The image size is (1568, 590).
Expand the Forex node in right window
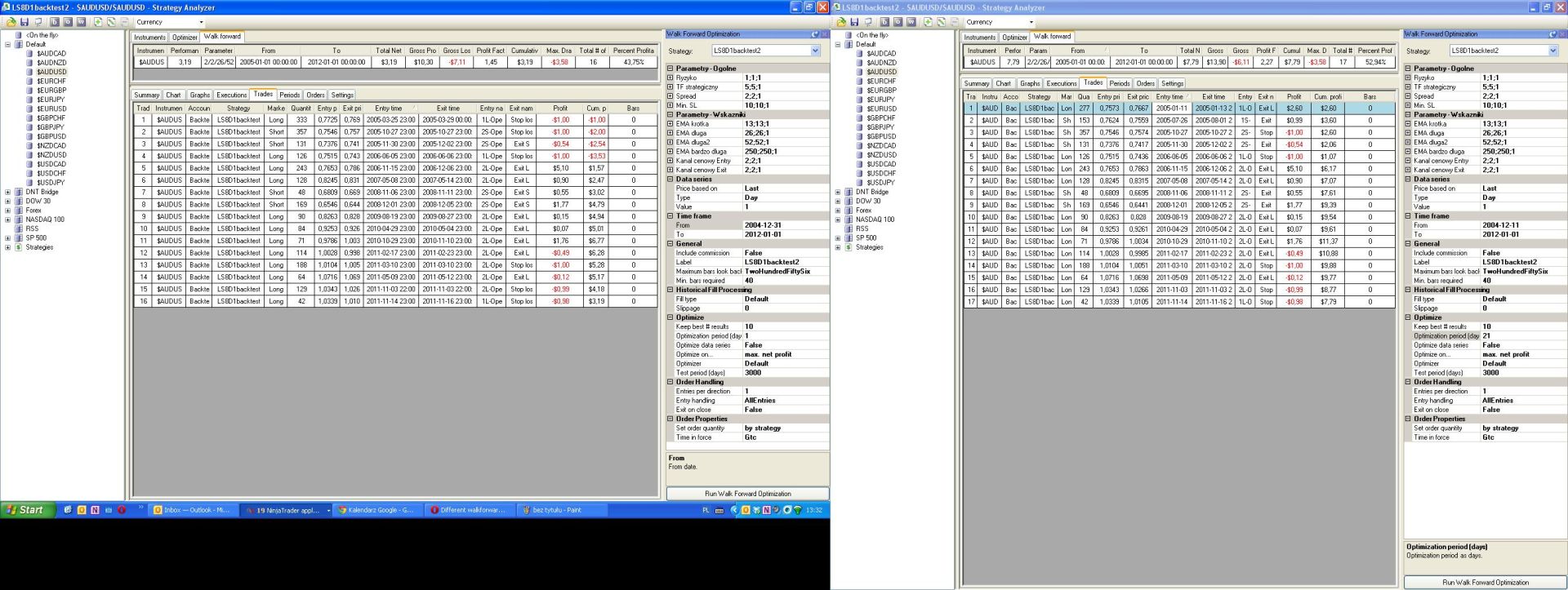pyautogui.click(x=838, y=211)
